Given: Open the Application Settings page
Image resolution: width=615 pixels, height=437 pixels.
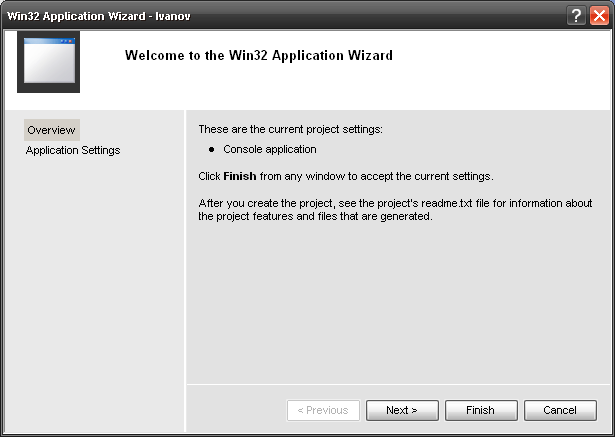Looking at the screenshot, I should [x=73, y=150].
